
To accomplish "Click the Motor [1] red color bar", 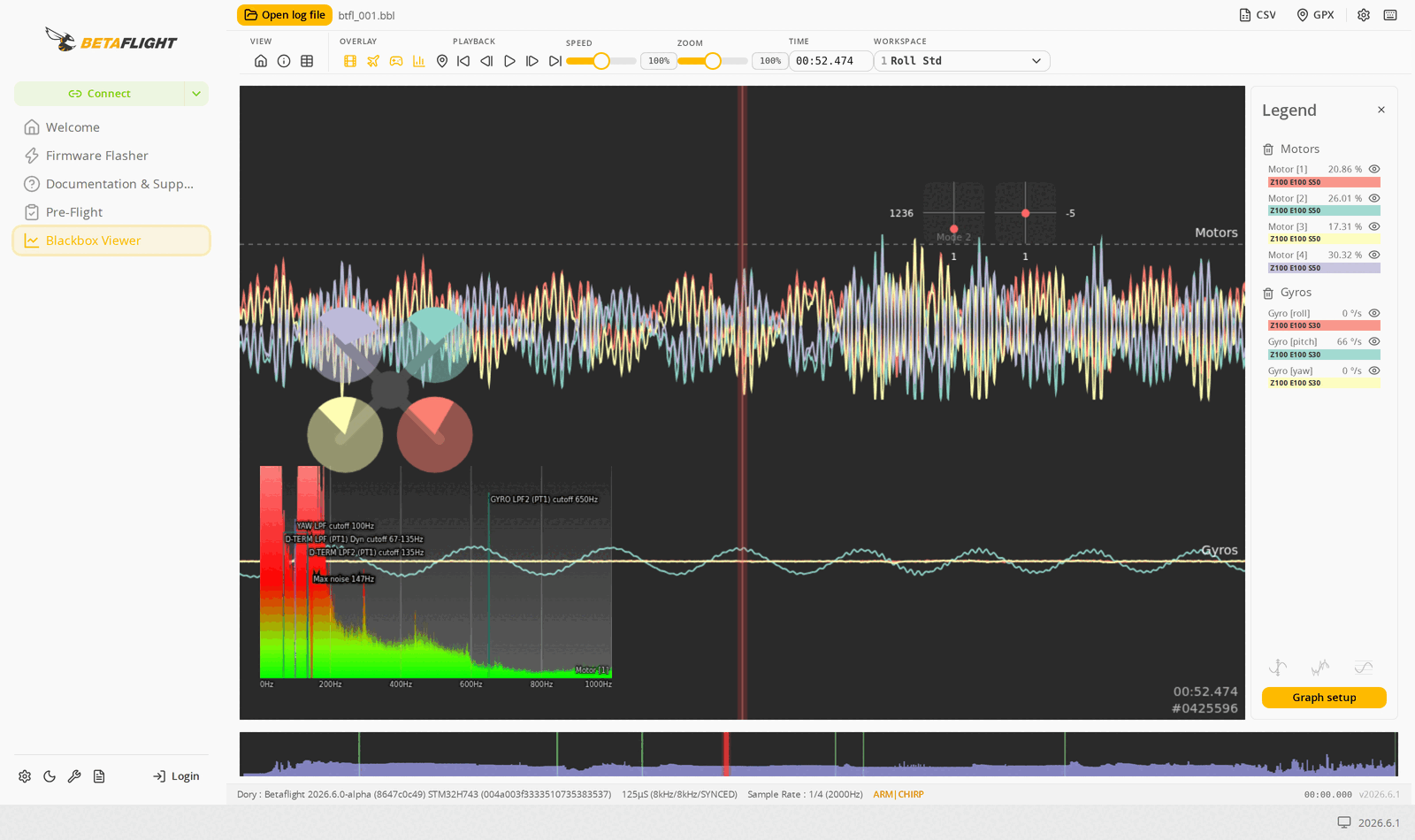I will click(1324, 182).
